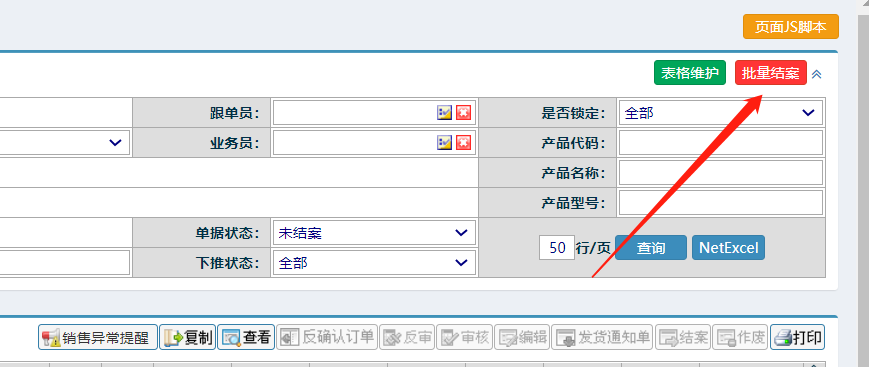869x367 pixels.
Task: Click the 查询 search button
Action: pyautogui.click(x=651, y=248)
